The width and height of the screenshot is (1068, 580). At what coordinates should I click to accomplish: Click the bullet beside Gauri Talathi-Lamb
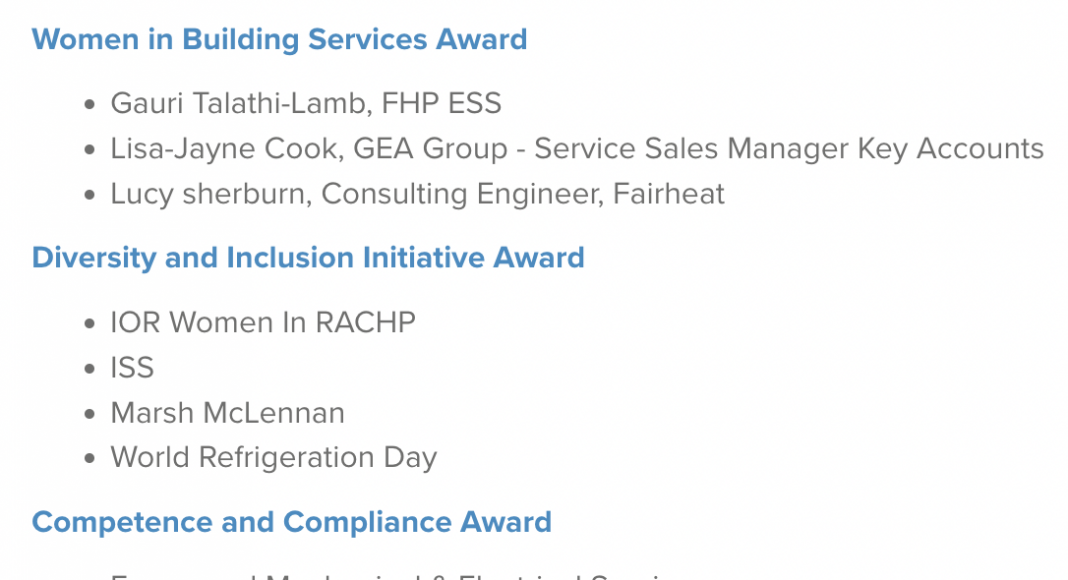point(91,104)
